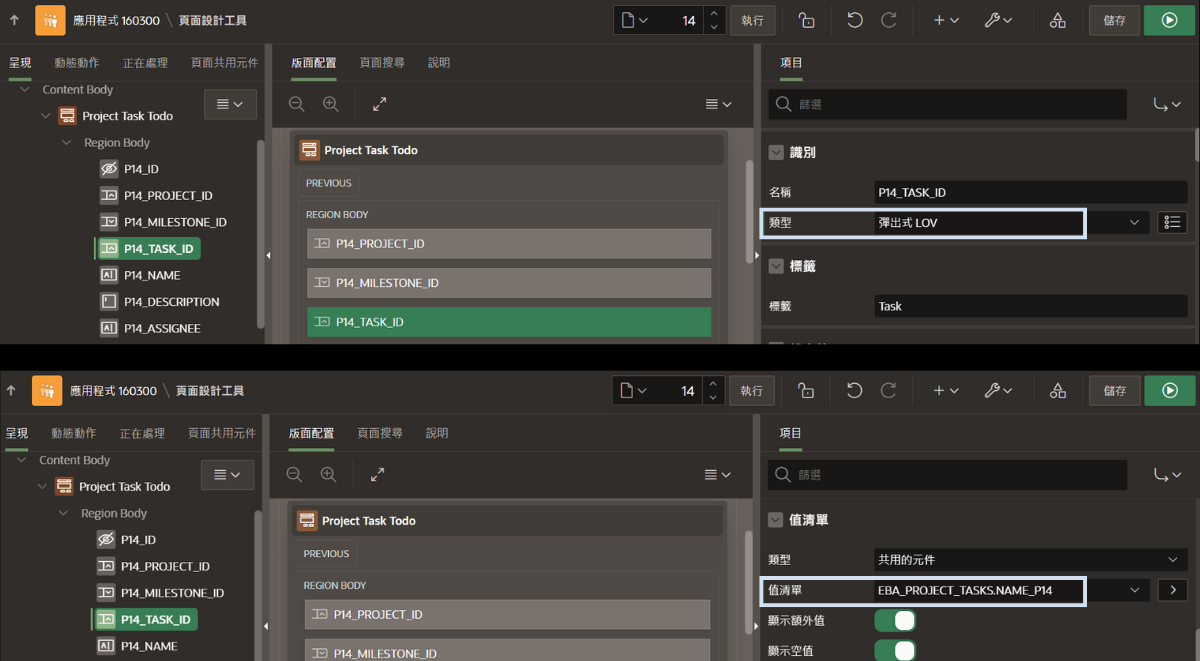
Task: Open the 類型 dropdown showing 共用的元件
Action: 1031,559
